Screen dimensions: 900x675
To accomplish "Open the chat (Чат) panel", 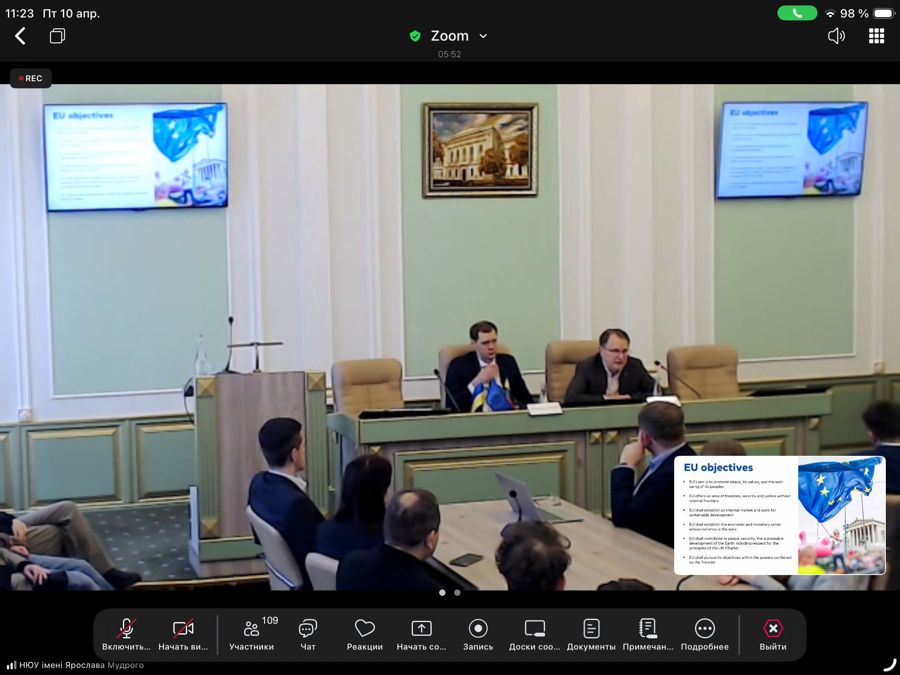I will click(308, 629).
